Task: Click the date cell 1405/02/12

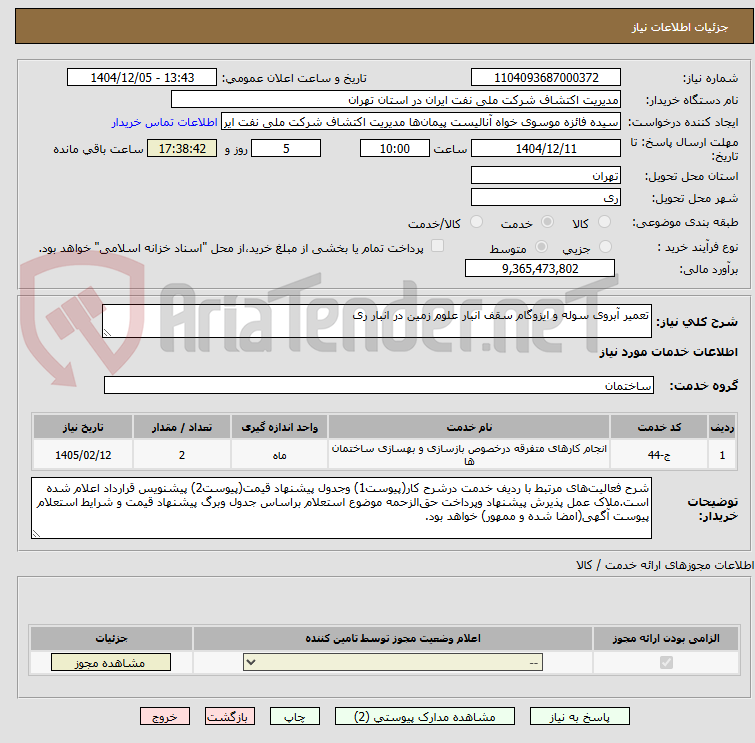Action: (x=83, y=455)
